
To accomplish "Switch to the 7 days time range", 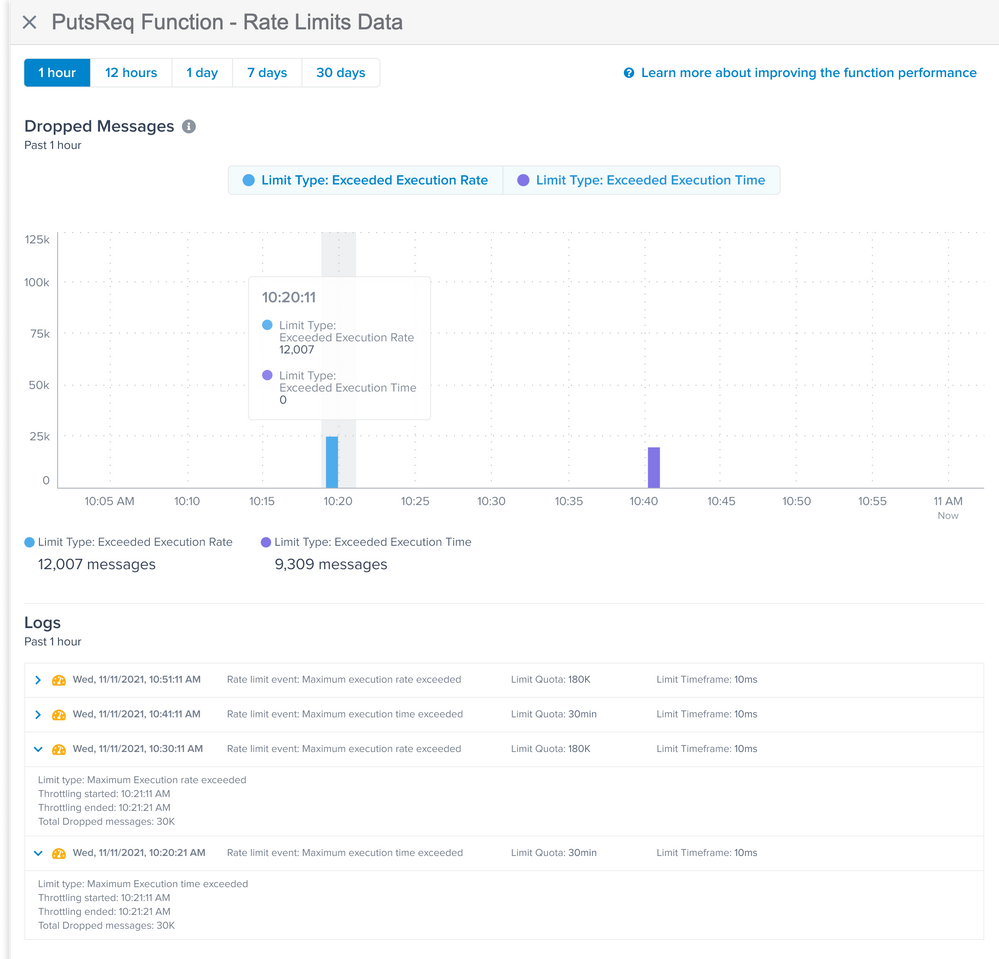I will pos(267,73).
